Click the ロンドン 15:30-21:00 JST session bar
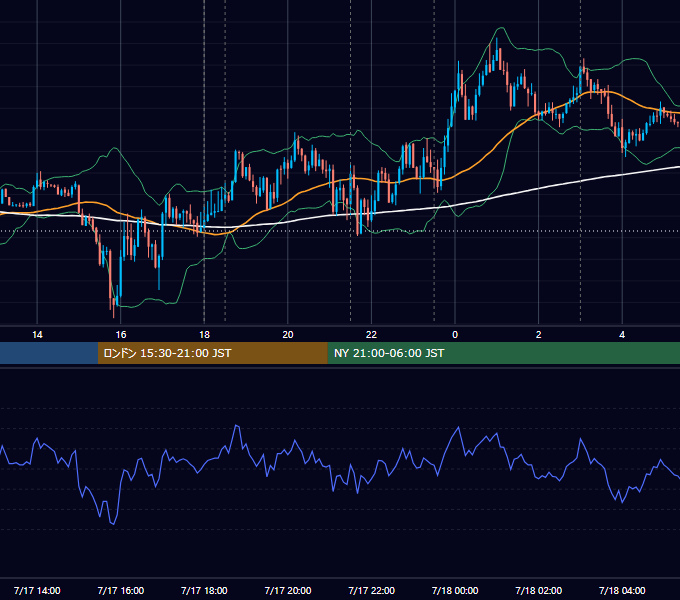 click(212, 353)
